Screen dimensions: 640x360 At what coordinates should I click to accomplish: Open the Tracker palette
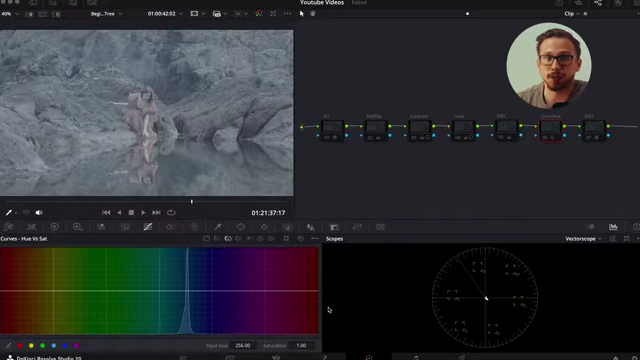pos(264,227)
